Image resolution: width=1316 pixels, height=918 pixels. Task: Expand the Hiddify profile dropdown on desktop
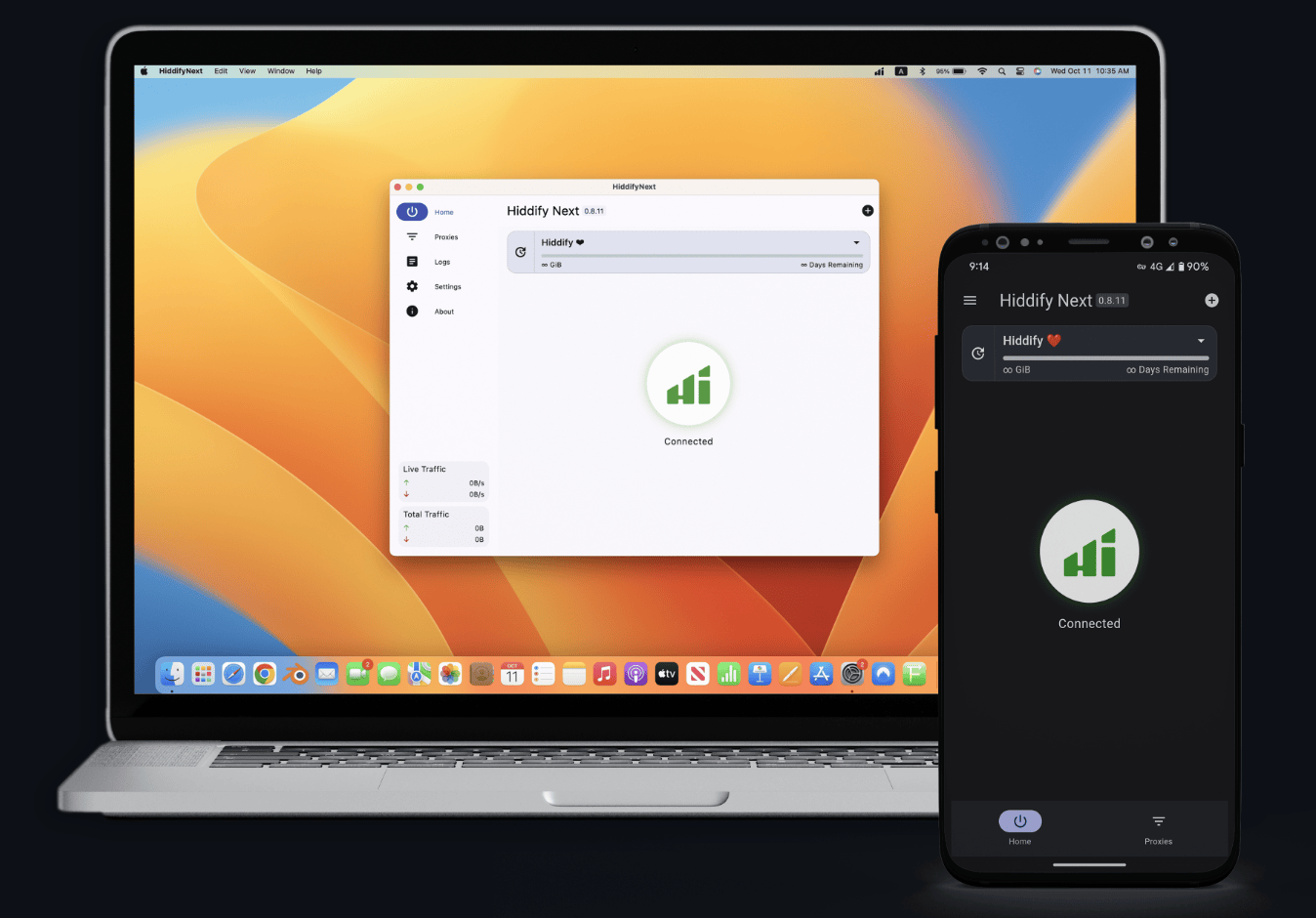(x=857, y=243)
